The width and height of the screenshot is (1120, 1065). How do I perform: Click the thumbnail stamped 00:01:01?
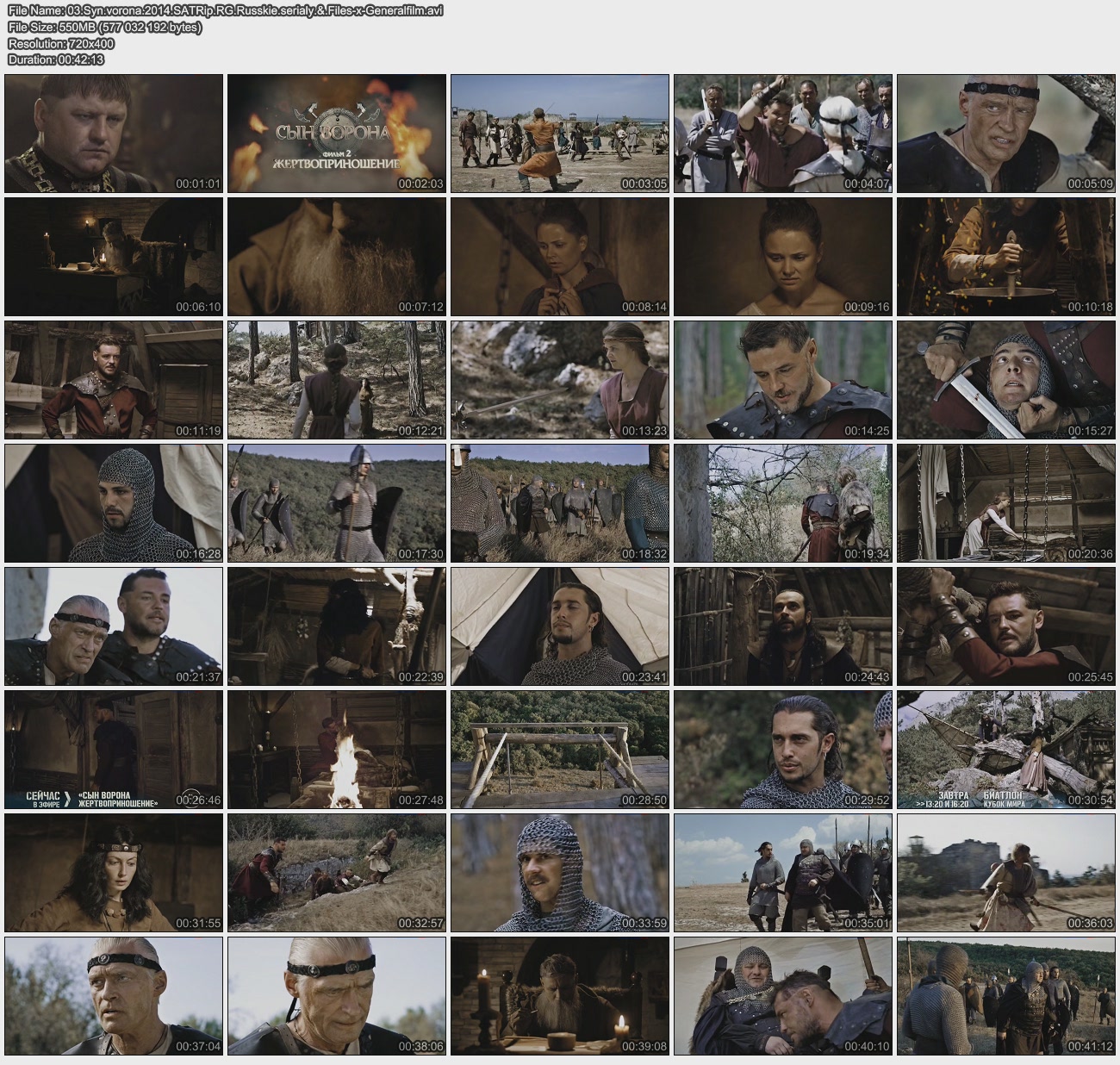pos(114,134)
